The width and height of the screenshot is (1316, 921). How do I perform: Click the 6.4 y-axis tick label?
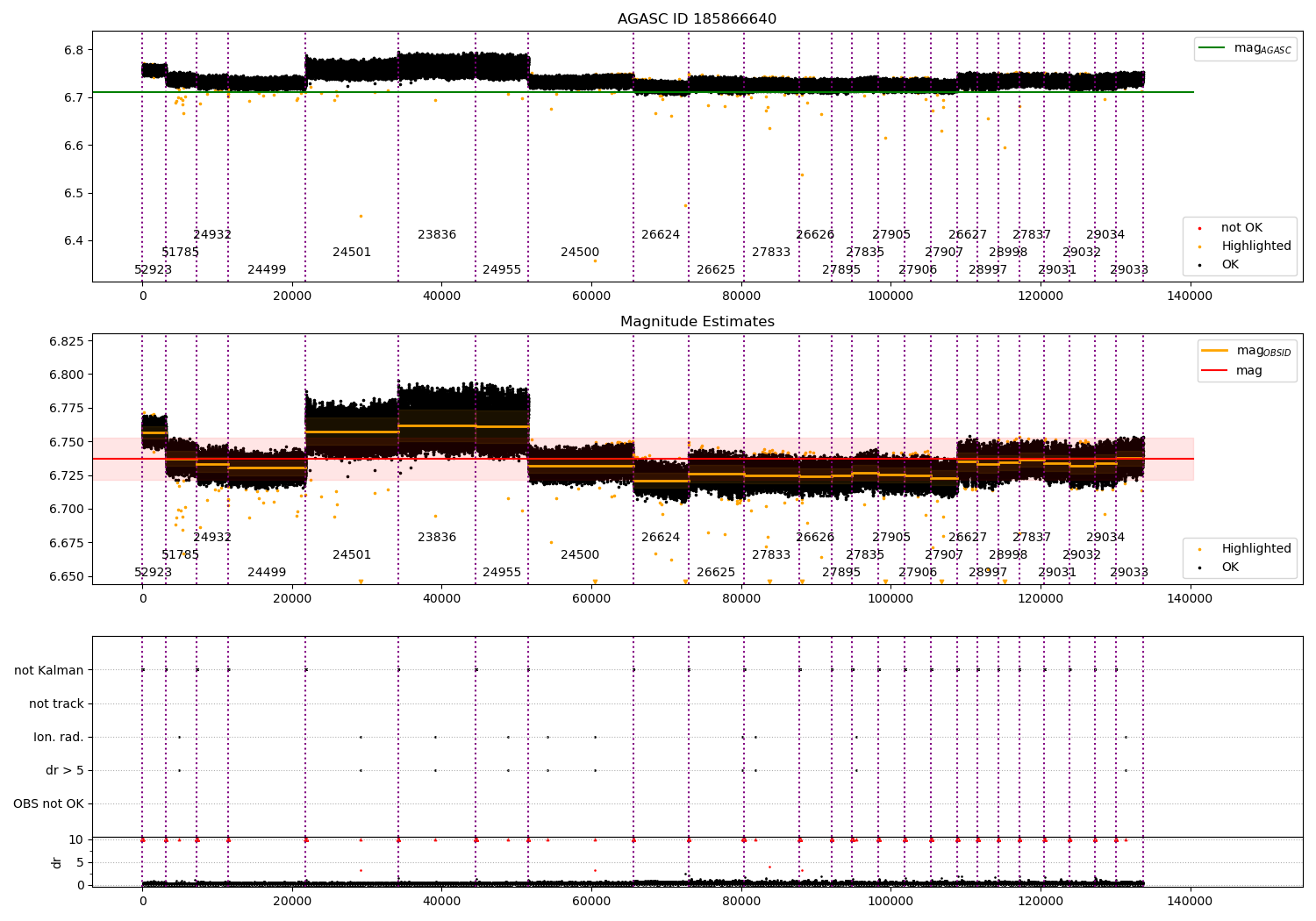pyautogui.click(x=74, y=241)
